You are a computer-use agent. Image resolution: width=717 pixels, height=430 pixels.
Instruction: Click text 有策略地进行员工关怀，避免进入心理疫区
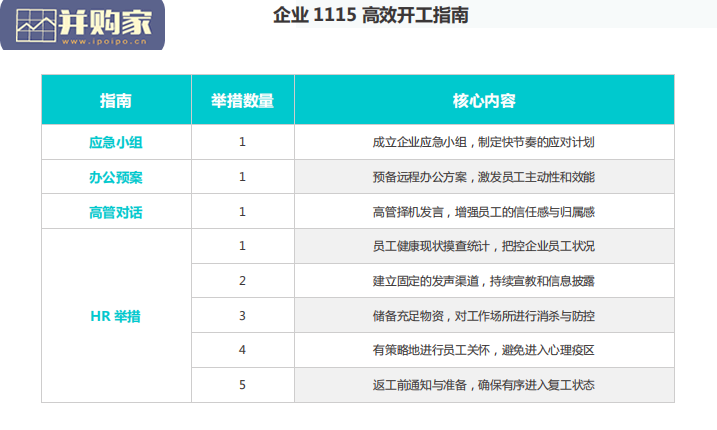(484, 350)
